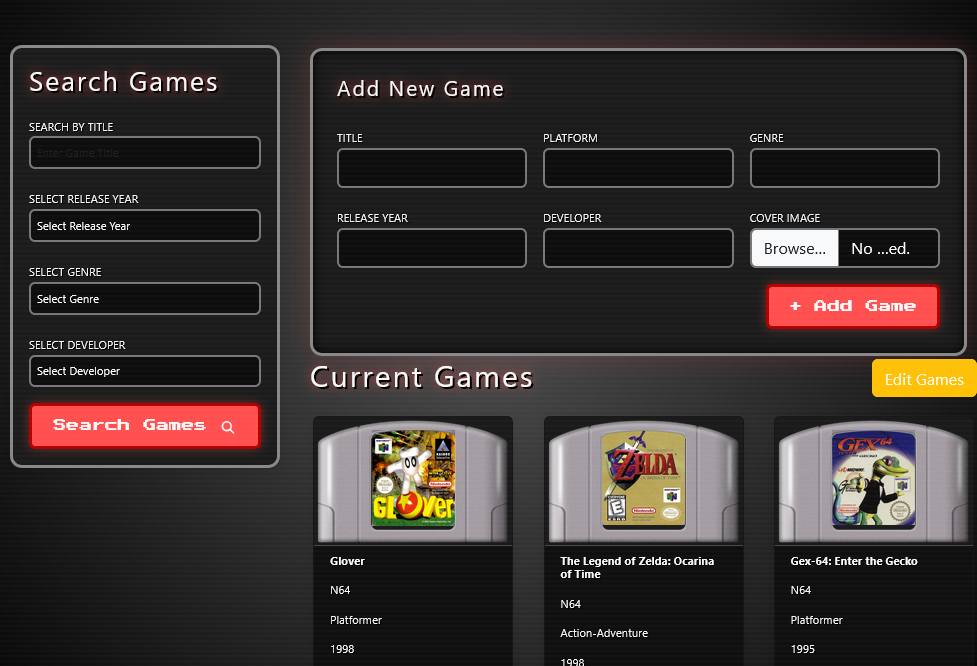Open the Select Release Year dropdown
This screenshot has width=977, height=666.
click(x=145, y=226)
